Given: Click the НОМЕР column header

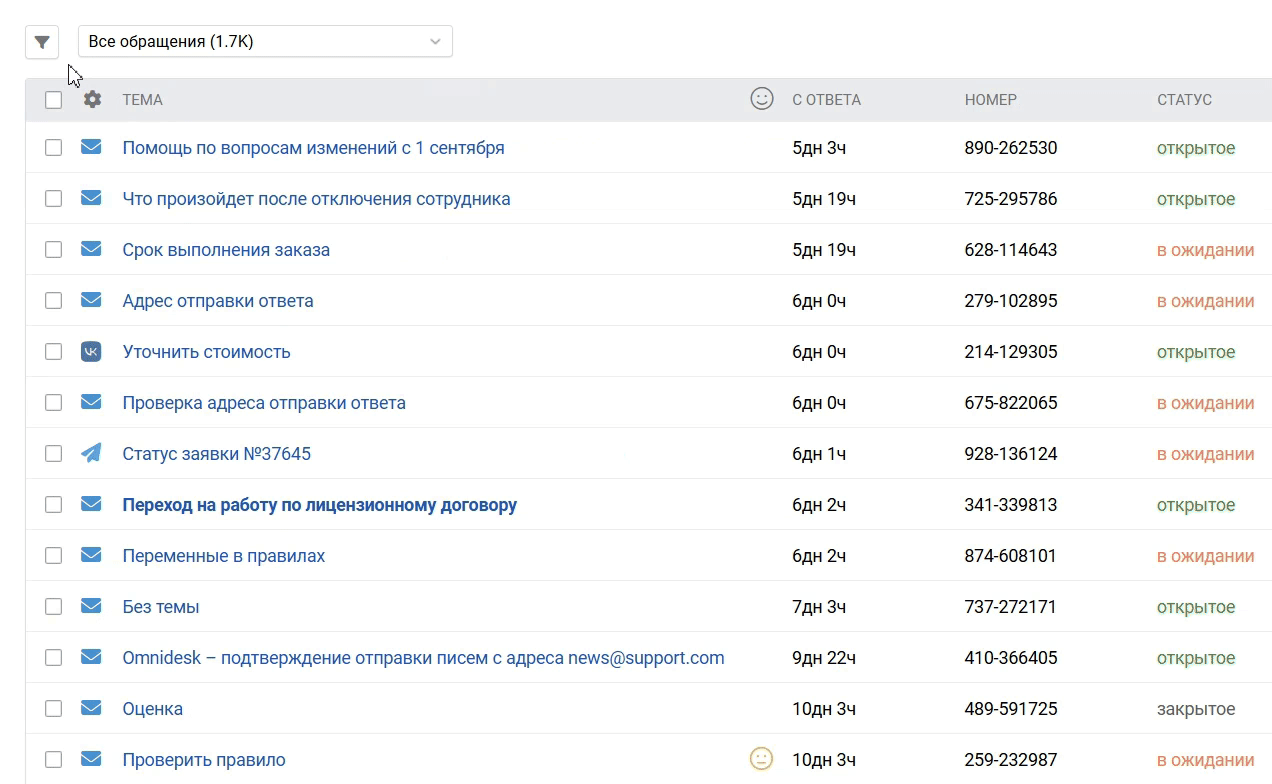Looking at the screenshot, I should click(990, 100).
